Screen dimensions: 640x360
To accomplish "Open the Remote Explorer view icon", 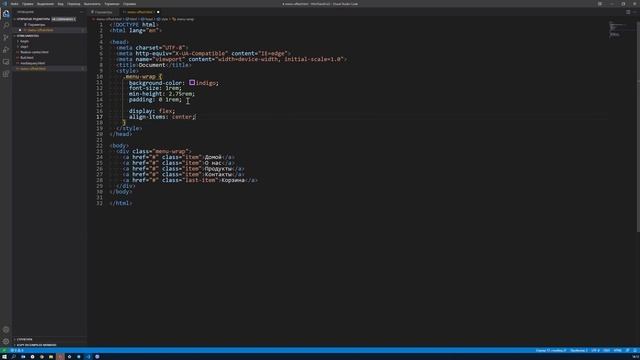I will 6,62.
